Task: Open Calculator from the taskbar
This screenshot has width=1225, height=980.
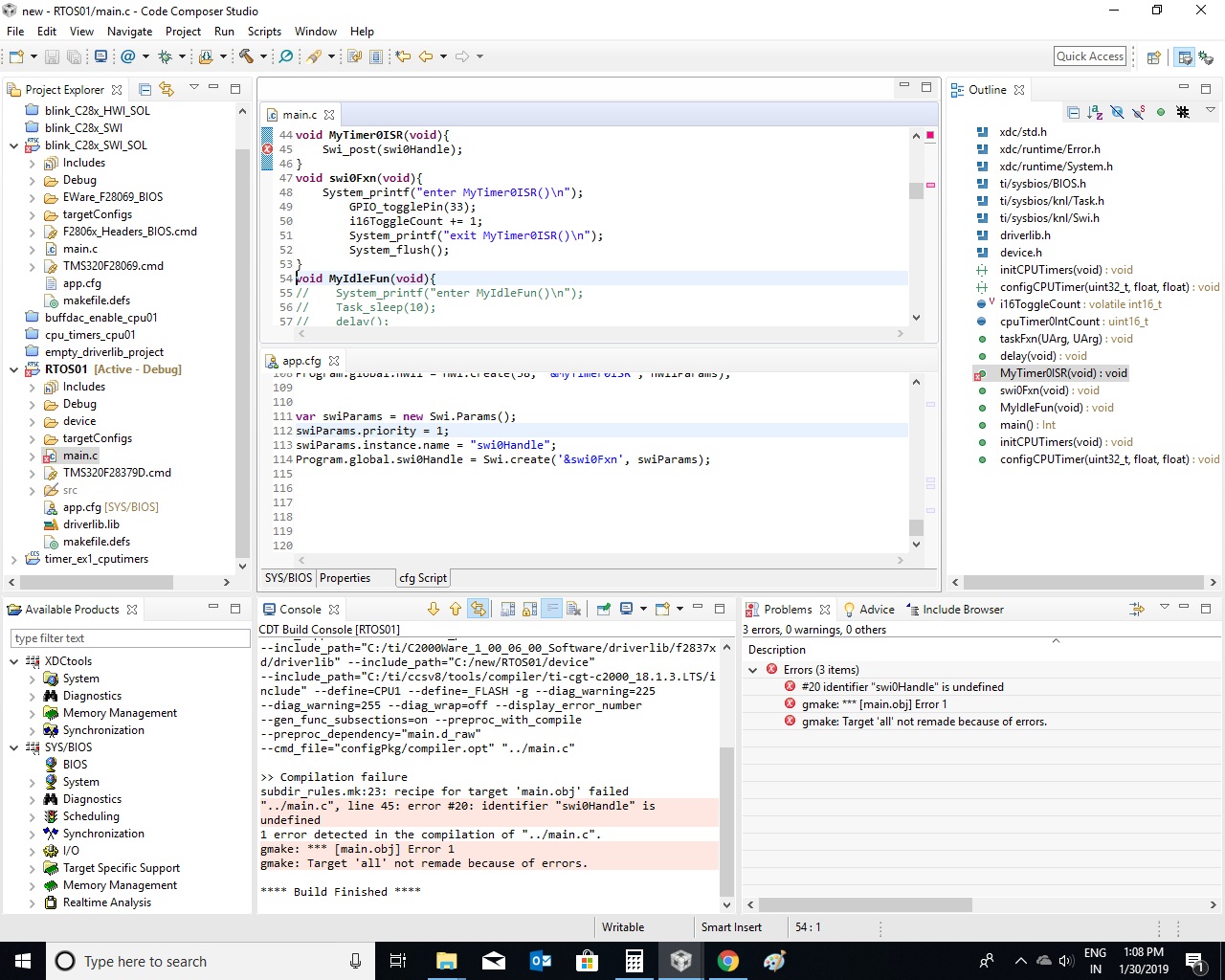Action: pos(635,961)
